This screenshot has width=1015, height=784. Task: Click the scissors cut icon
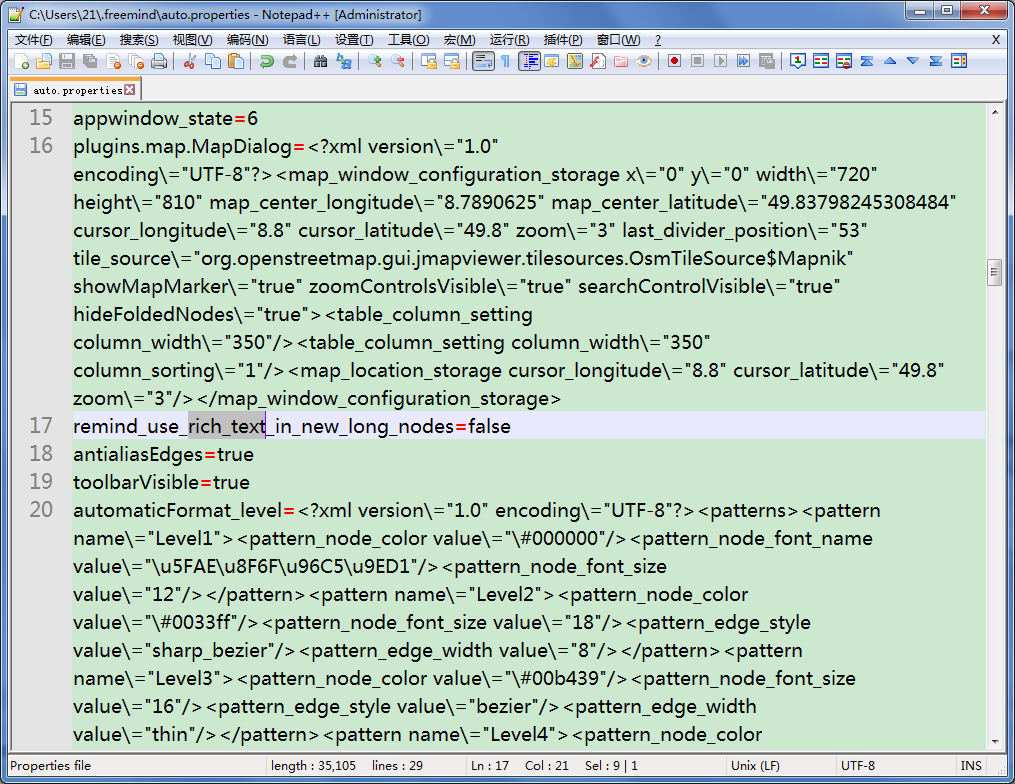pyautogui.click(x=189, y=62)
